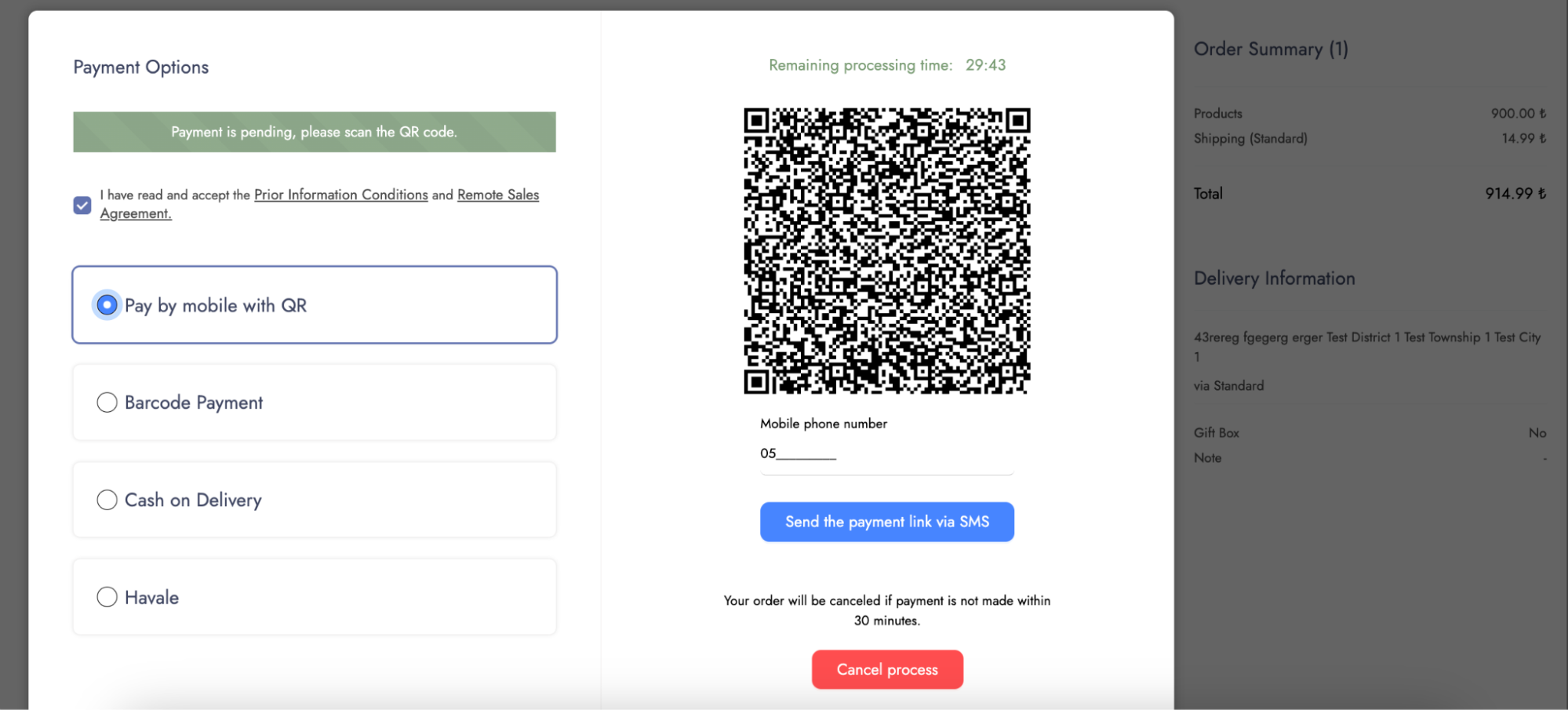Open the Remote Sales Agreement link
1568x710 pixels.
pos(497,195)
